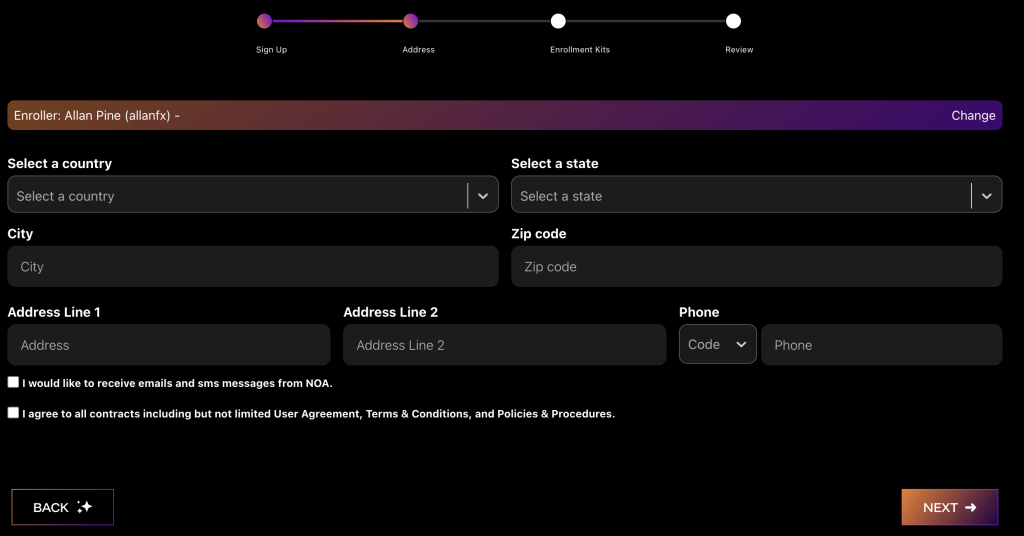Check the agree to all contracts box
The height and width of the screenshot is (536, 1024).
[x=13, y=412]
